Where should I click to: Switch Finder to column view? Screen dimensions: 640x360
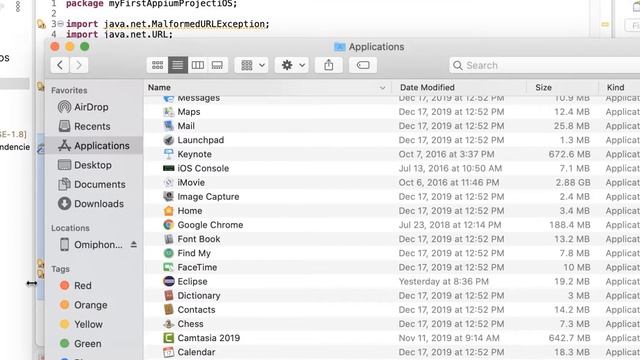(198, 65)
